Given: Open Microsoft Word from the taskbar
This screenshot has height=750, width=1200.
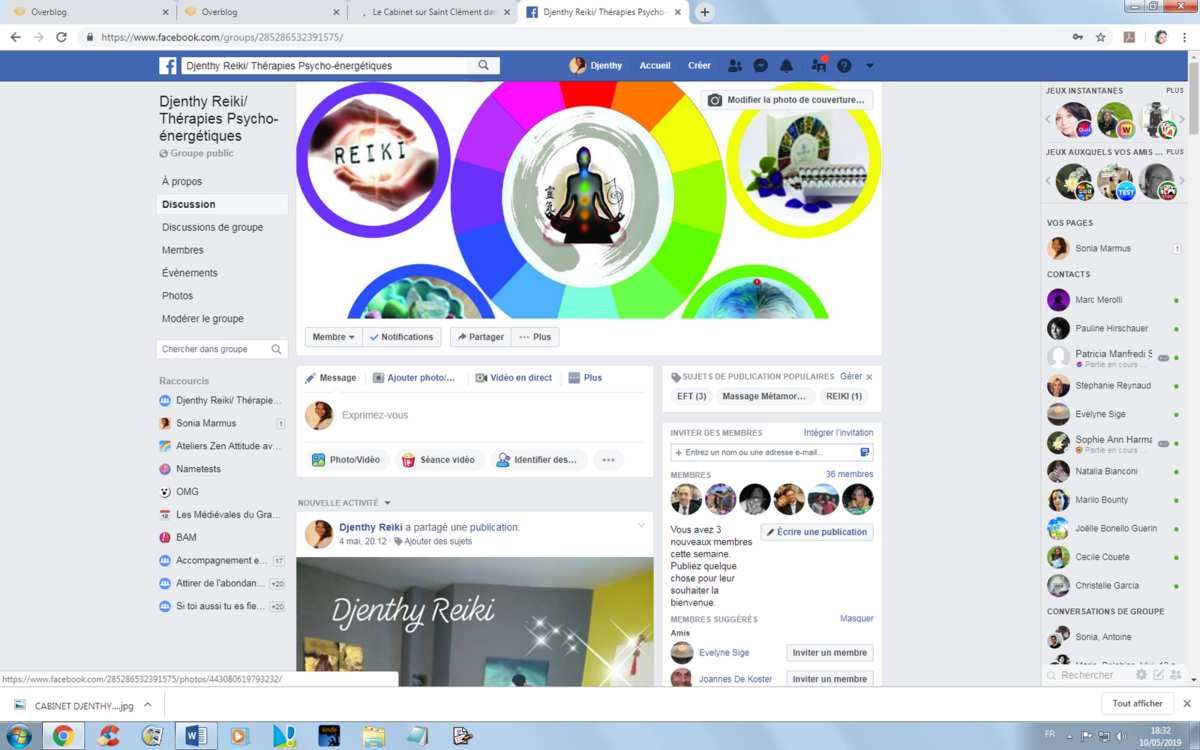Looking at the screenshot, I should pos(195,736).
